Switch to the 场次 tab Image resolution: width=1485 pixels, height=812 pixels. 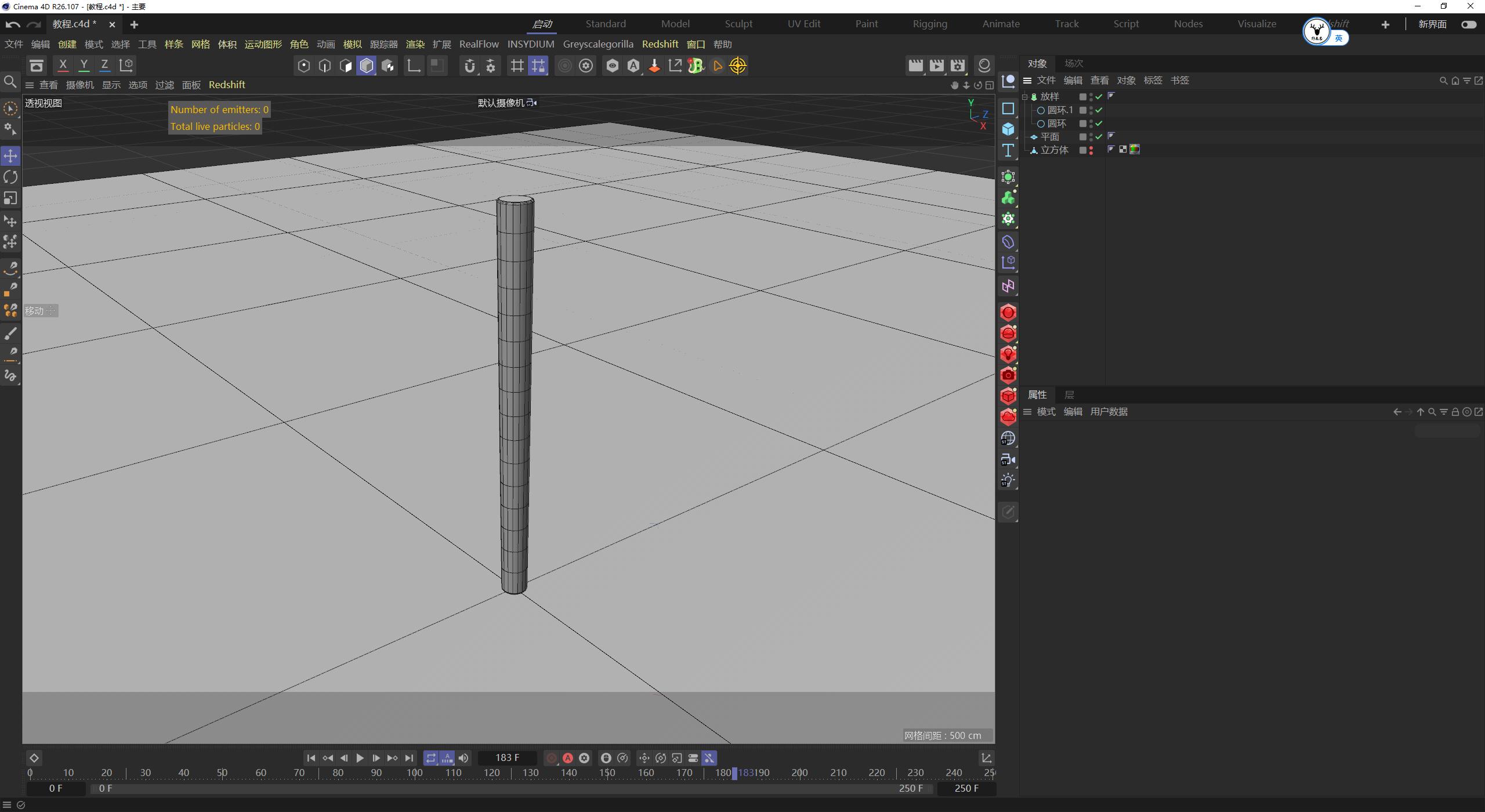click(1073, 63)
